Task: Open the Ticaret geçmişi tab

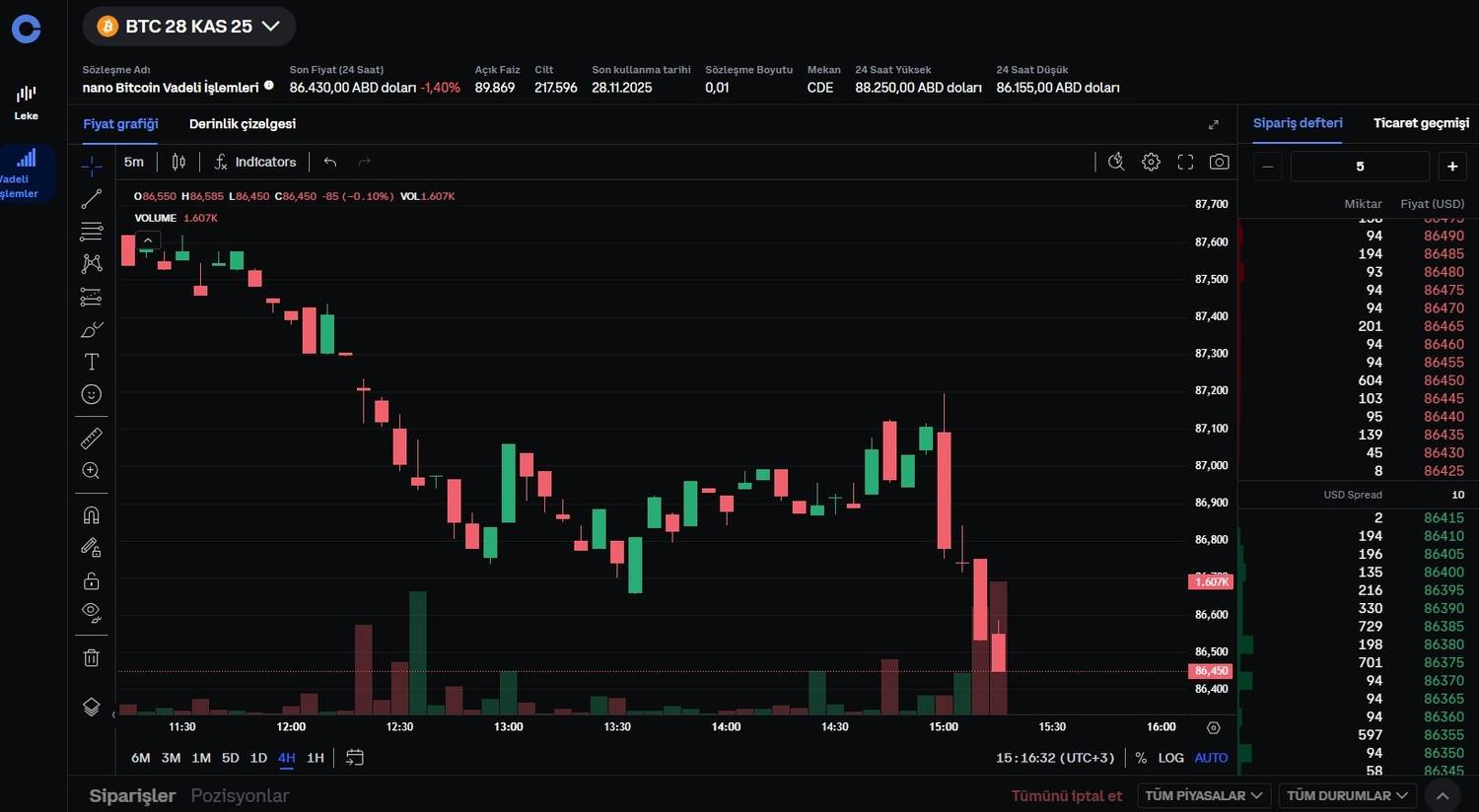Action: point(1421,123)
